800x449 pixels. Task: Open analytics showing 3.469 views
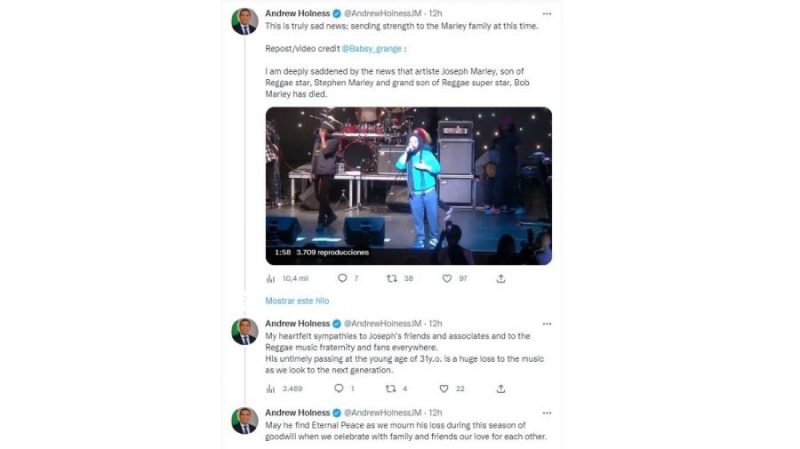tap(270, 388)
